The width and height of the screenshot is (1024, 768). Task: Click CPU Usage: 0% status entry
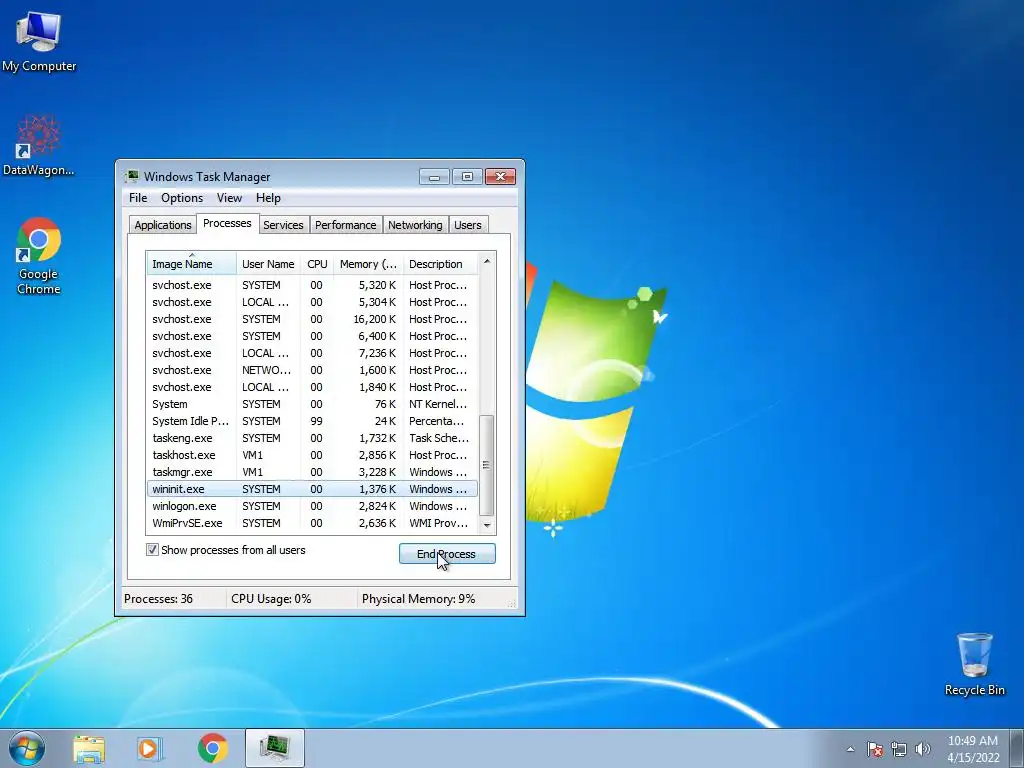(x=271, y=599)
